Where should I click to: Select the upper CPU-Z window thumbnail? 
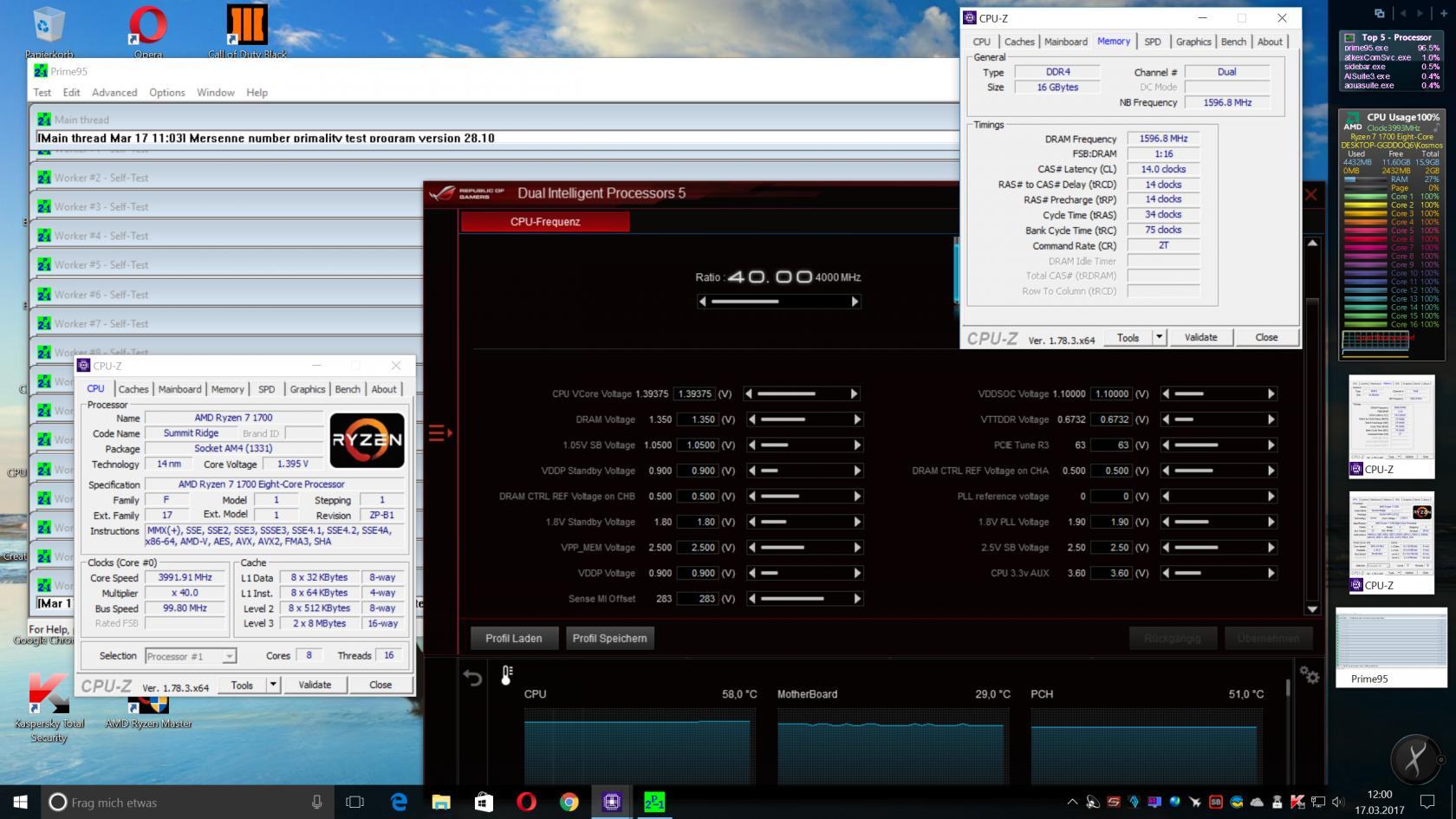point(1392,427)
